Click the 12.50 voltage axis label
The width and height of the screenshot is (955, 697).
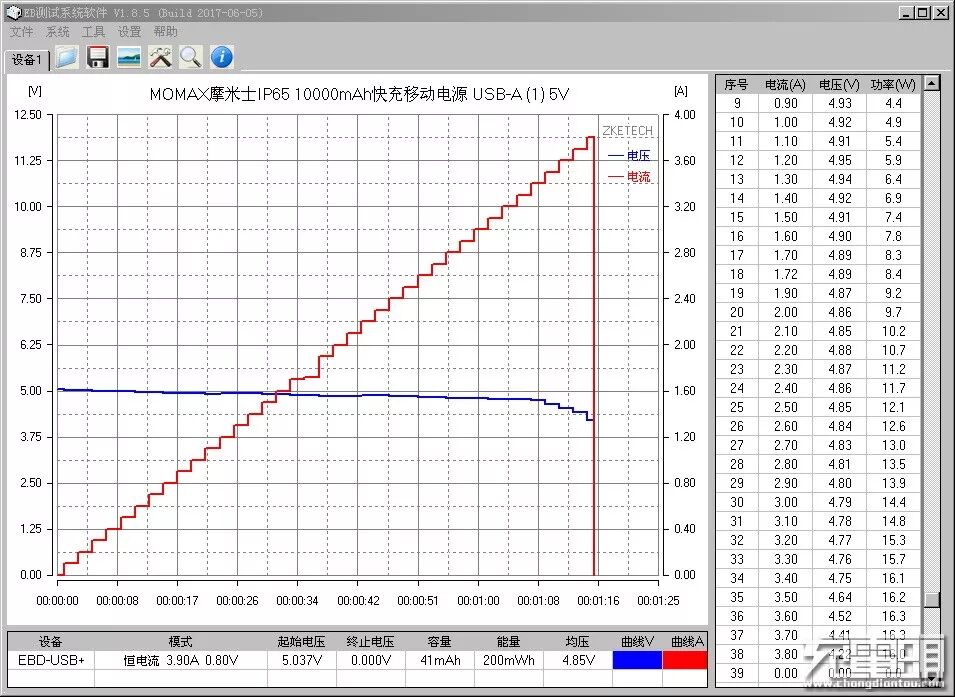point(29,115)
